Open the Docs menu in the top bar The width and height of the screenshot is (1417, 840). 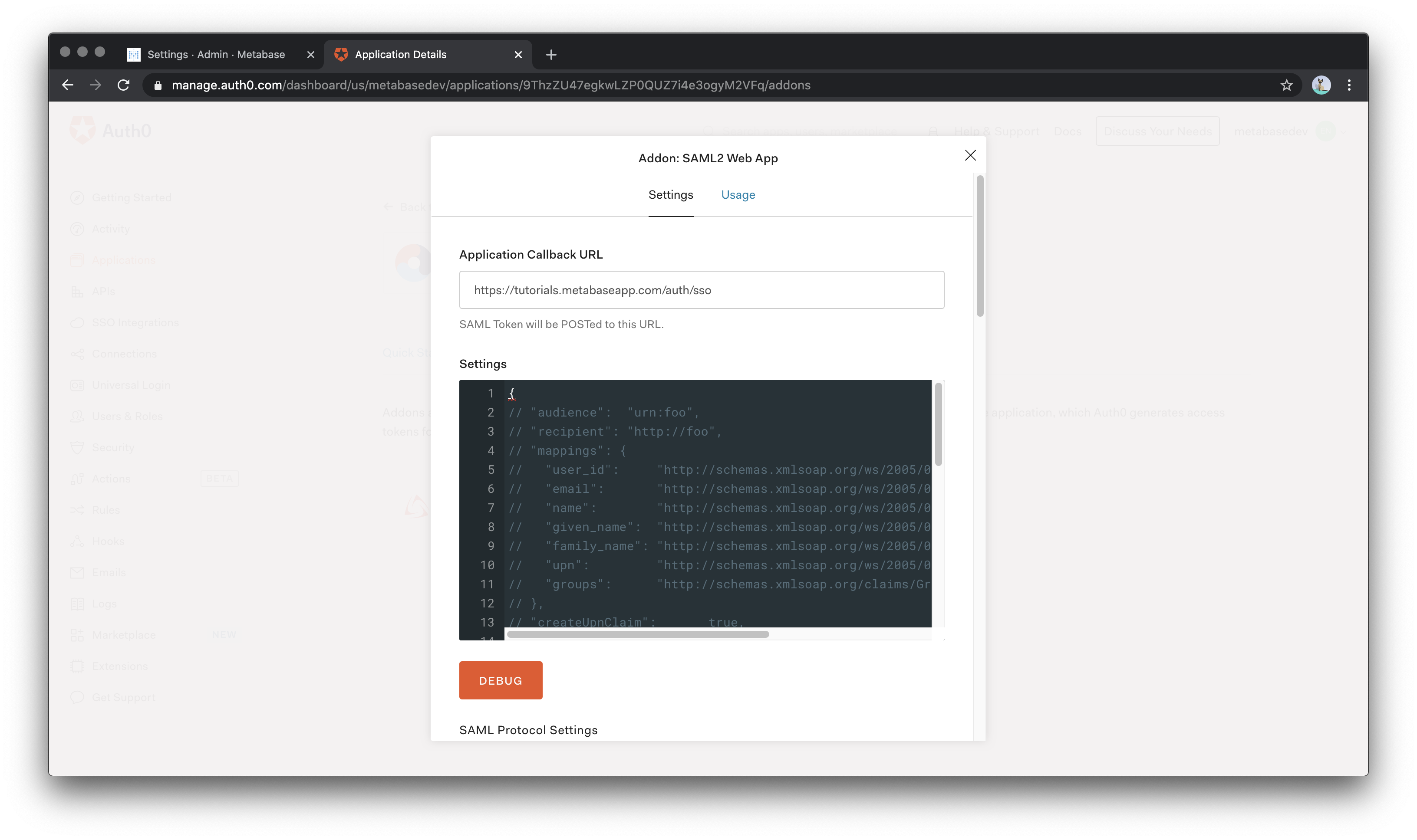click(1067, 131)
